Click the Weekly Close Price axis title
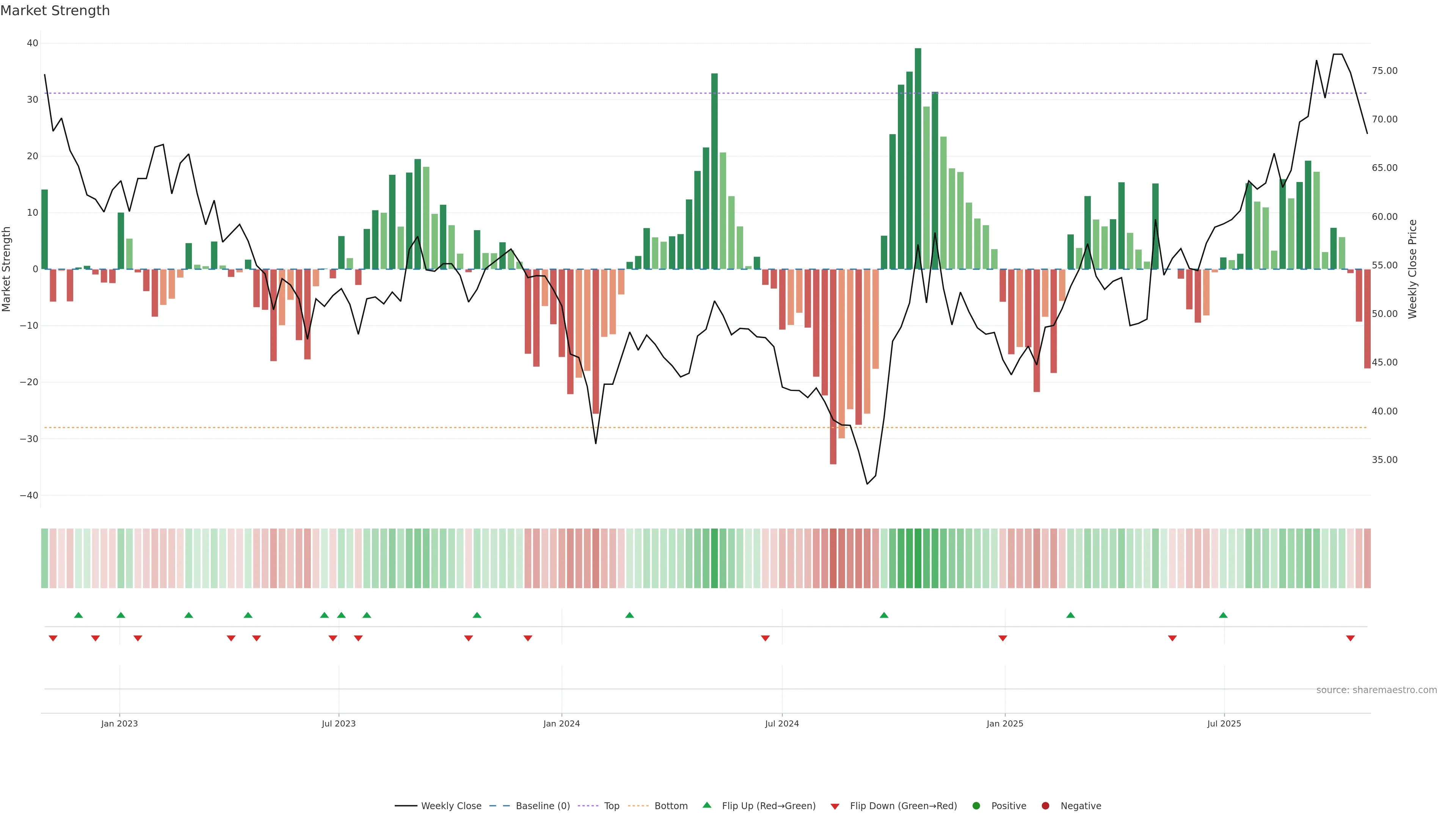 1412,269
